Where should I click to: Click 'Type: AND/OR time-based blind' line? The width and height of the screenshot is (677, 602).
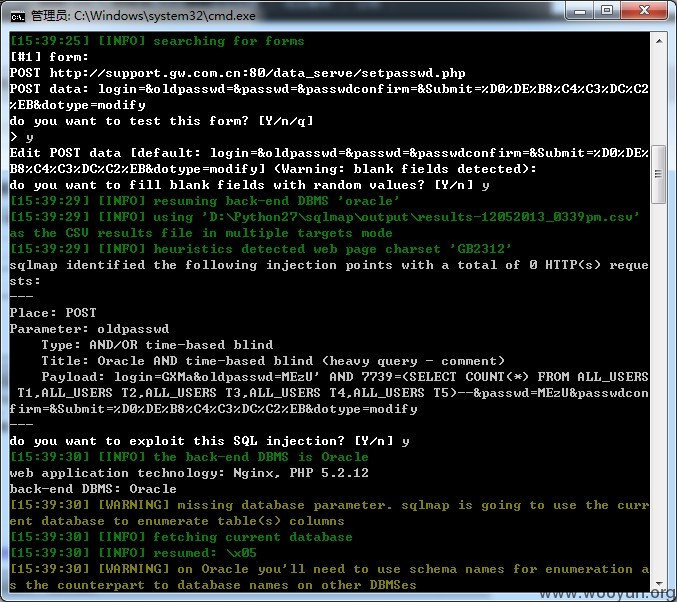[x=157, y=345]
